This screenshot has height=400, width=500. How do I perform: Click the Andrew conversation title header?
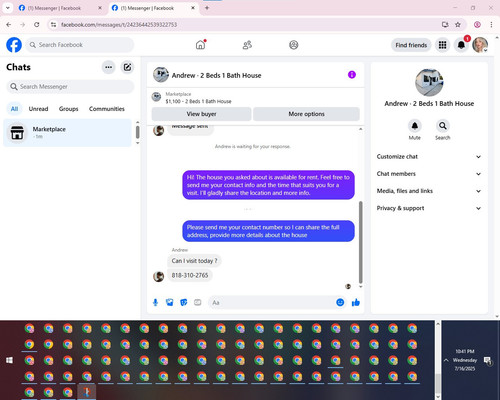[216, 75]
